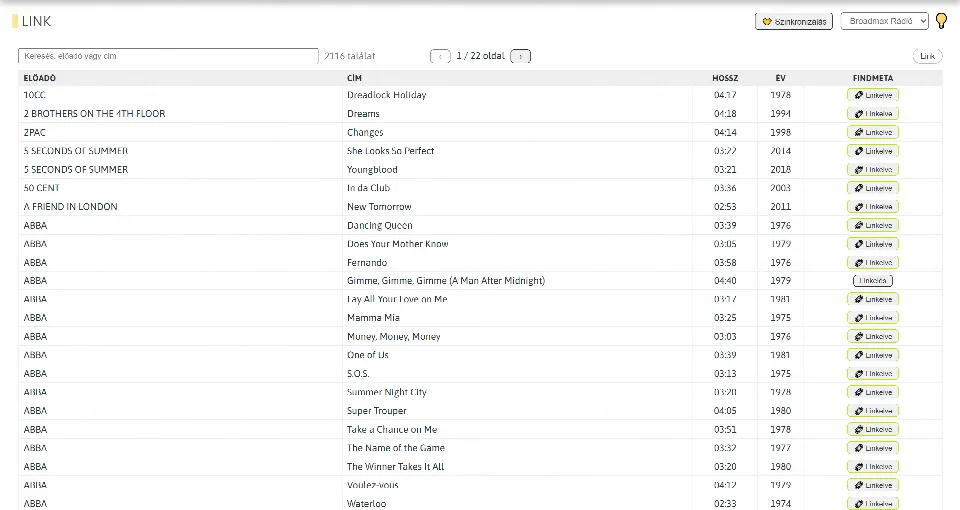Select artist cell 2PAC

pos(34,132)
